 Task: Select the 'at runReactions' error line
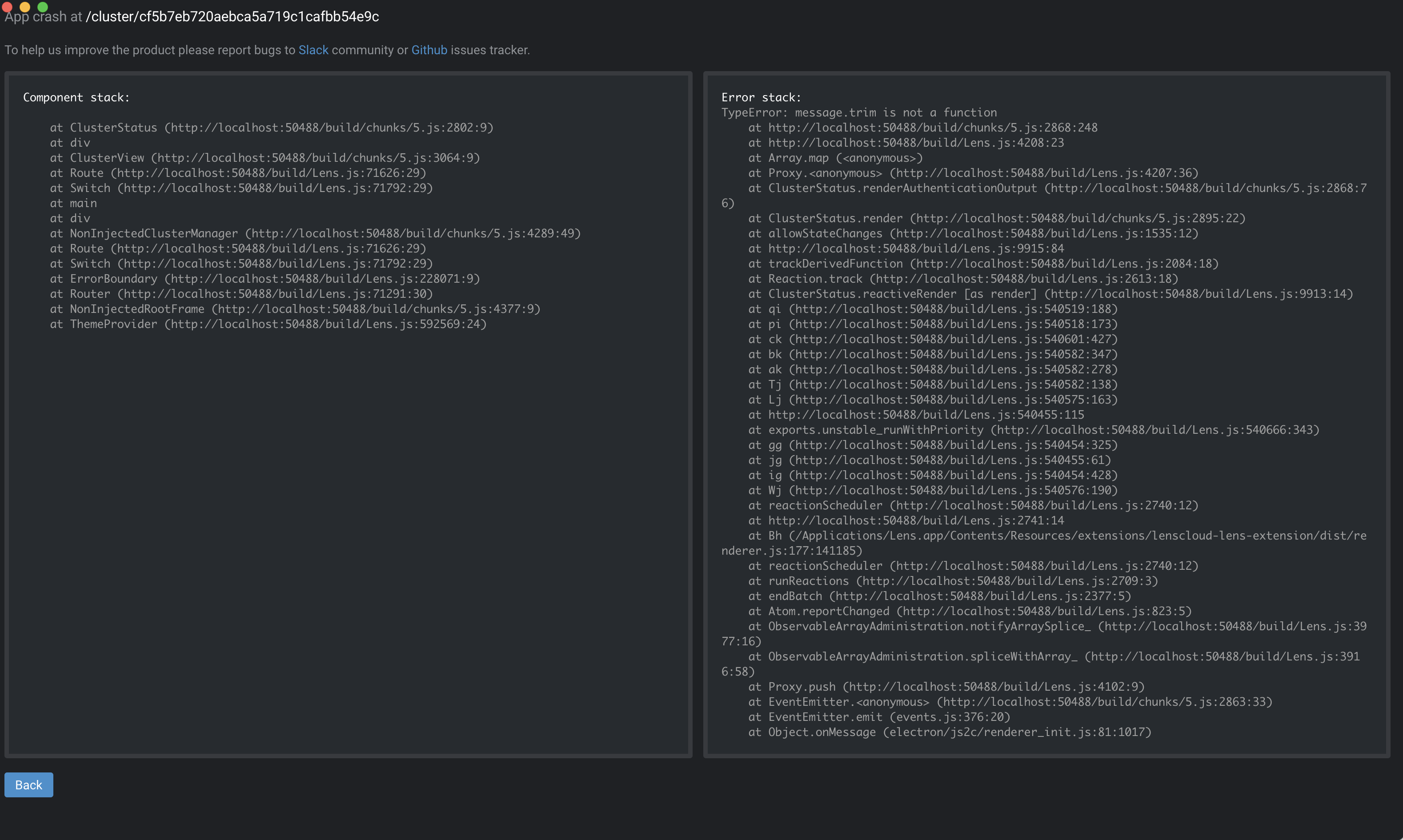[954, 581]
